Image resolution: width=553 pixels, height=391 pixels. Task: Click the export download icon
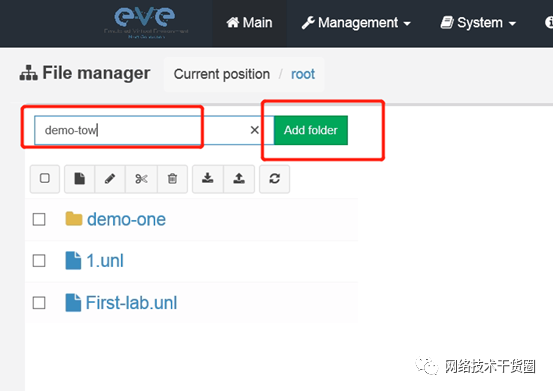[x=208, y=179]
